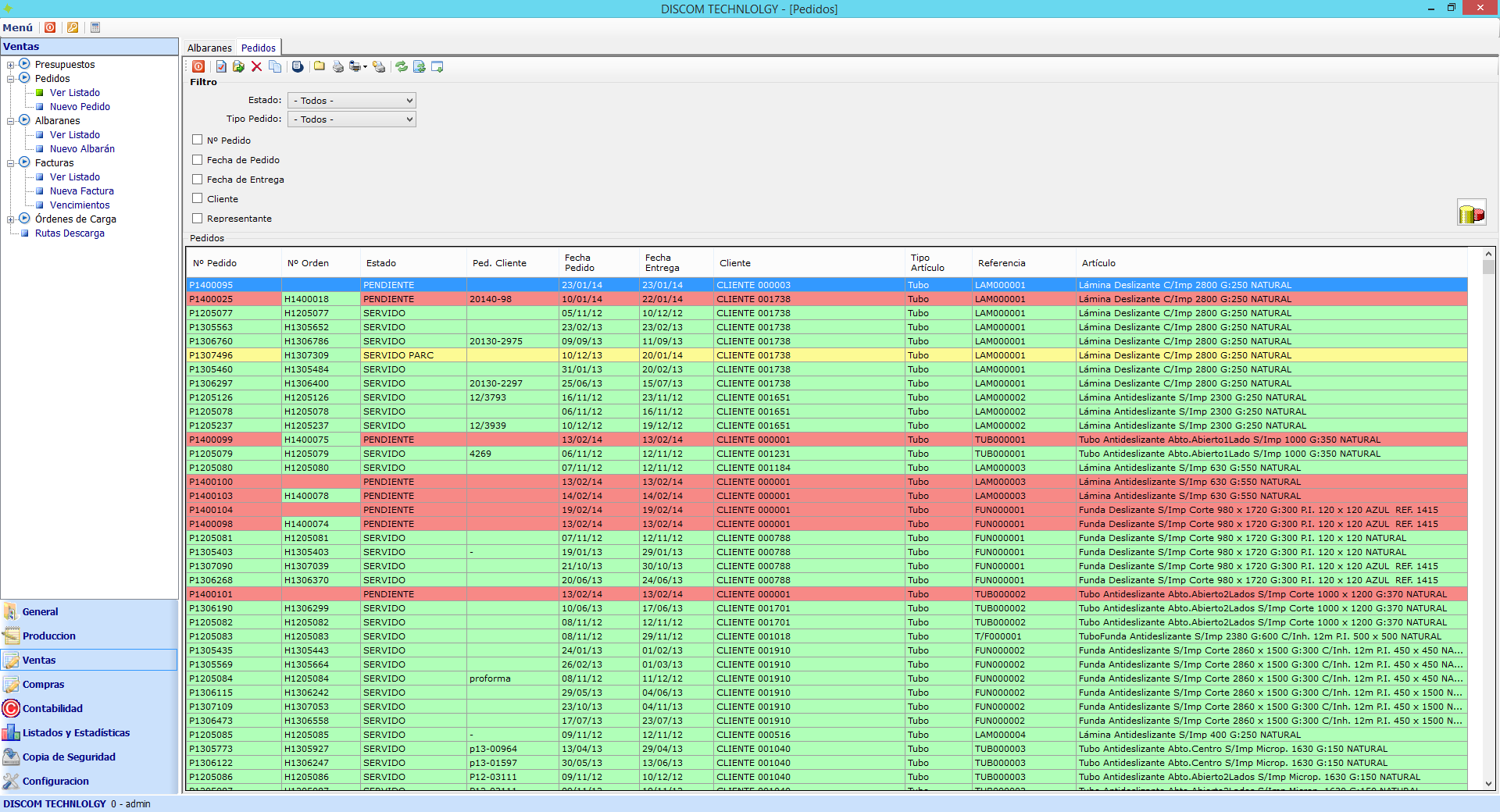This screenshot has width=1500, height=812.
Task: Click the scroll down arrow of orders list
Action: click(x=1488, y=784)
